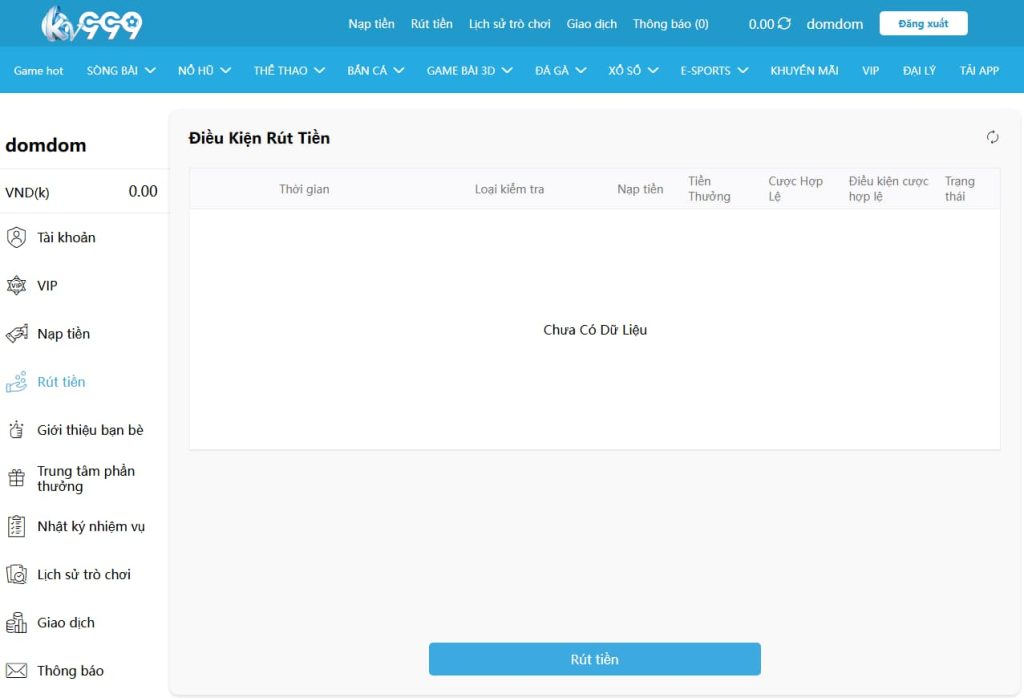Click the cards icon for Lịch sử trò chơi
The height and width of the screenshot is (698, 1024).
click(x=16, y=575)
